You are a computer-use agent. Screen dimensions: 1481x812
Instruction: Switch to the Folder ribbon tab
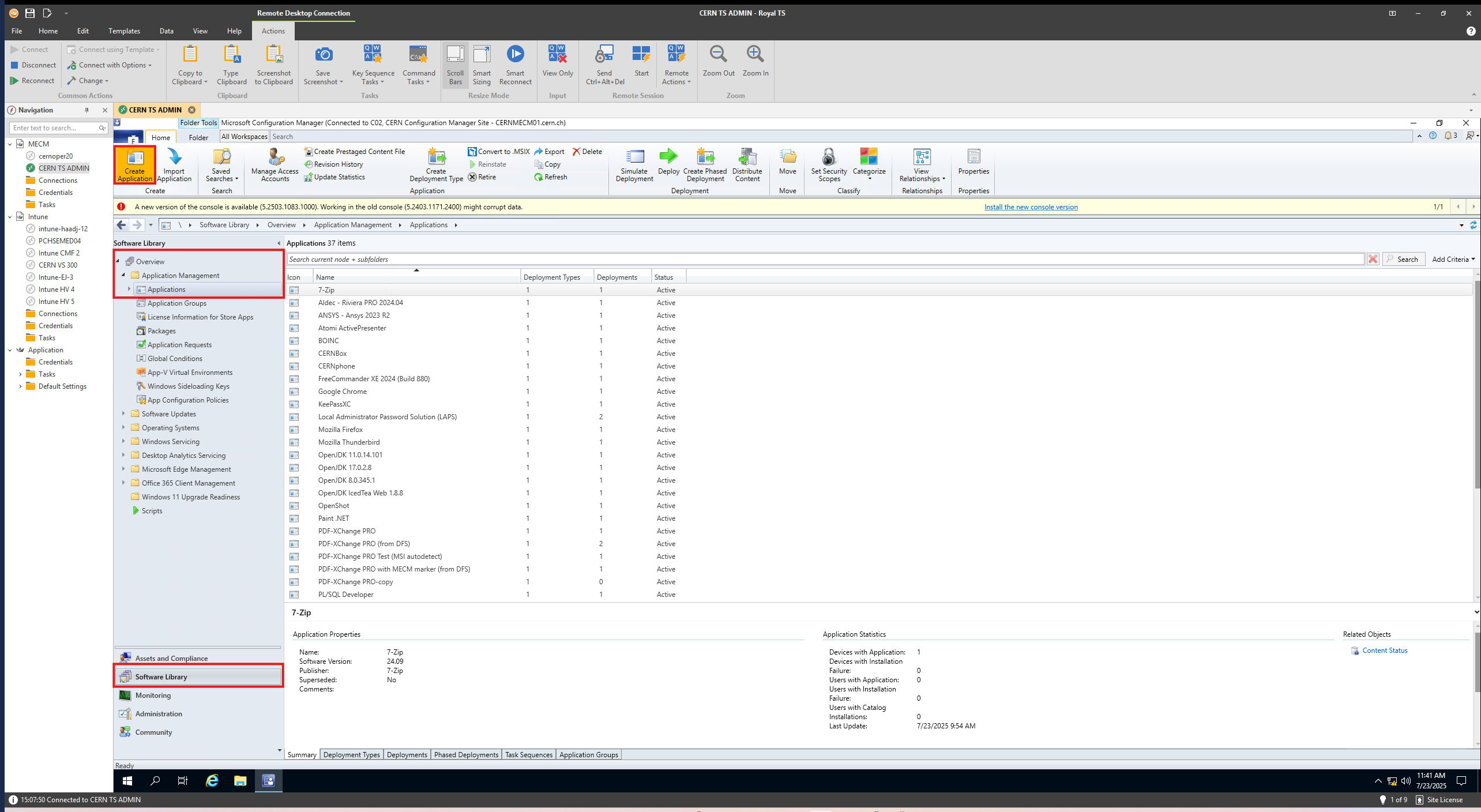tap(198, 137)
